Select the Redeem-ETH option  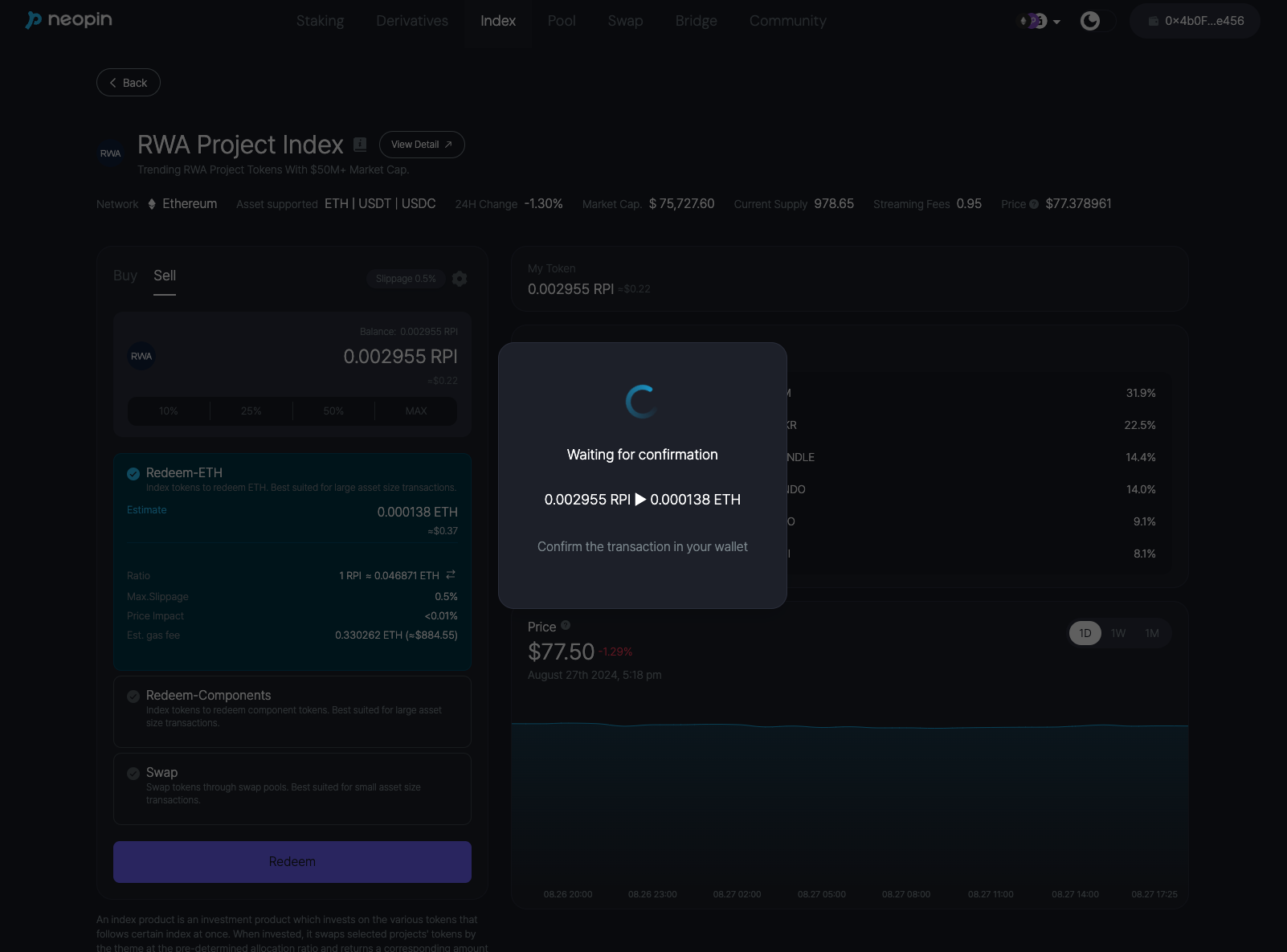click(x=133, y=474)
